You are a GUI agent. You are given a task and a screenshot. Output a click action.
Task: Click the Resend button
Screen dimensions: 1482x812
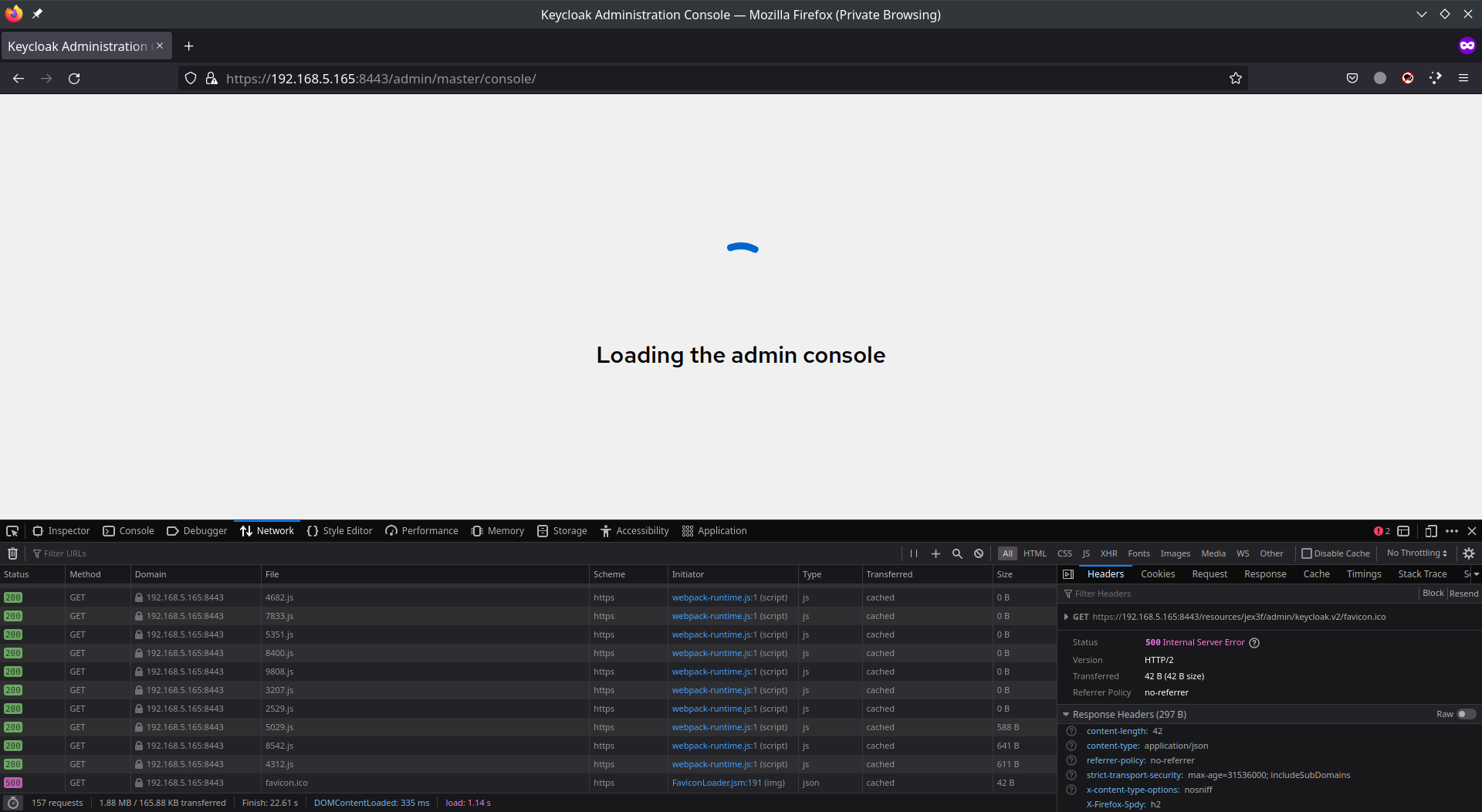click(1463, 594)
